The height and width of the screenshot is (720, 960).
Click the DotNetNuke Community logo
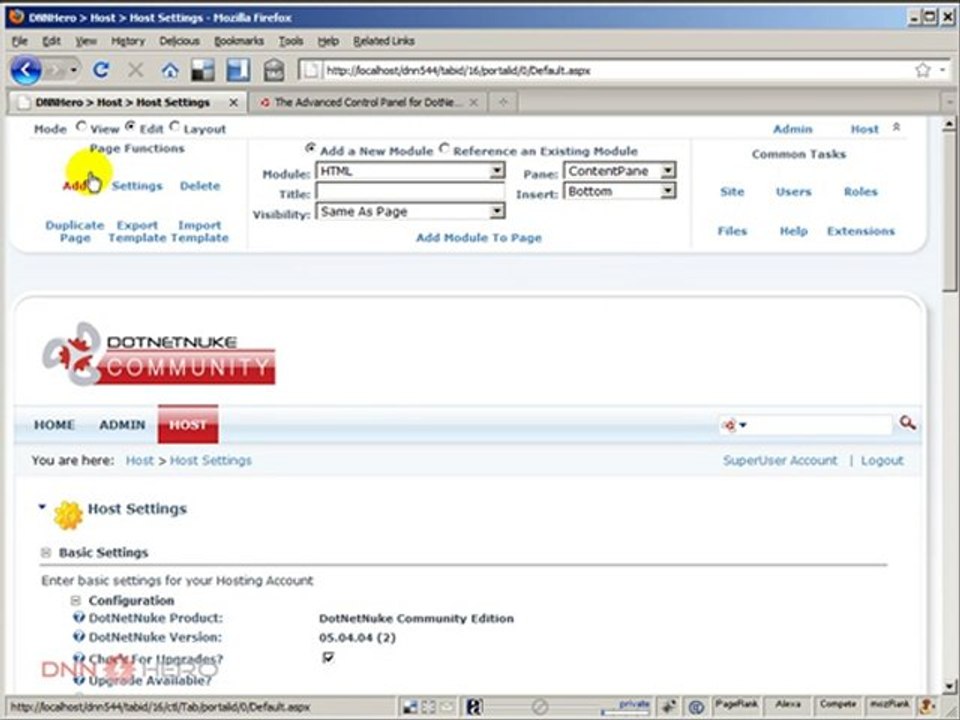click(159, 354)
